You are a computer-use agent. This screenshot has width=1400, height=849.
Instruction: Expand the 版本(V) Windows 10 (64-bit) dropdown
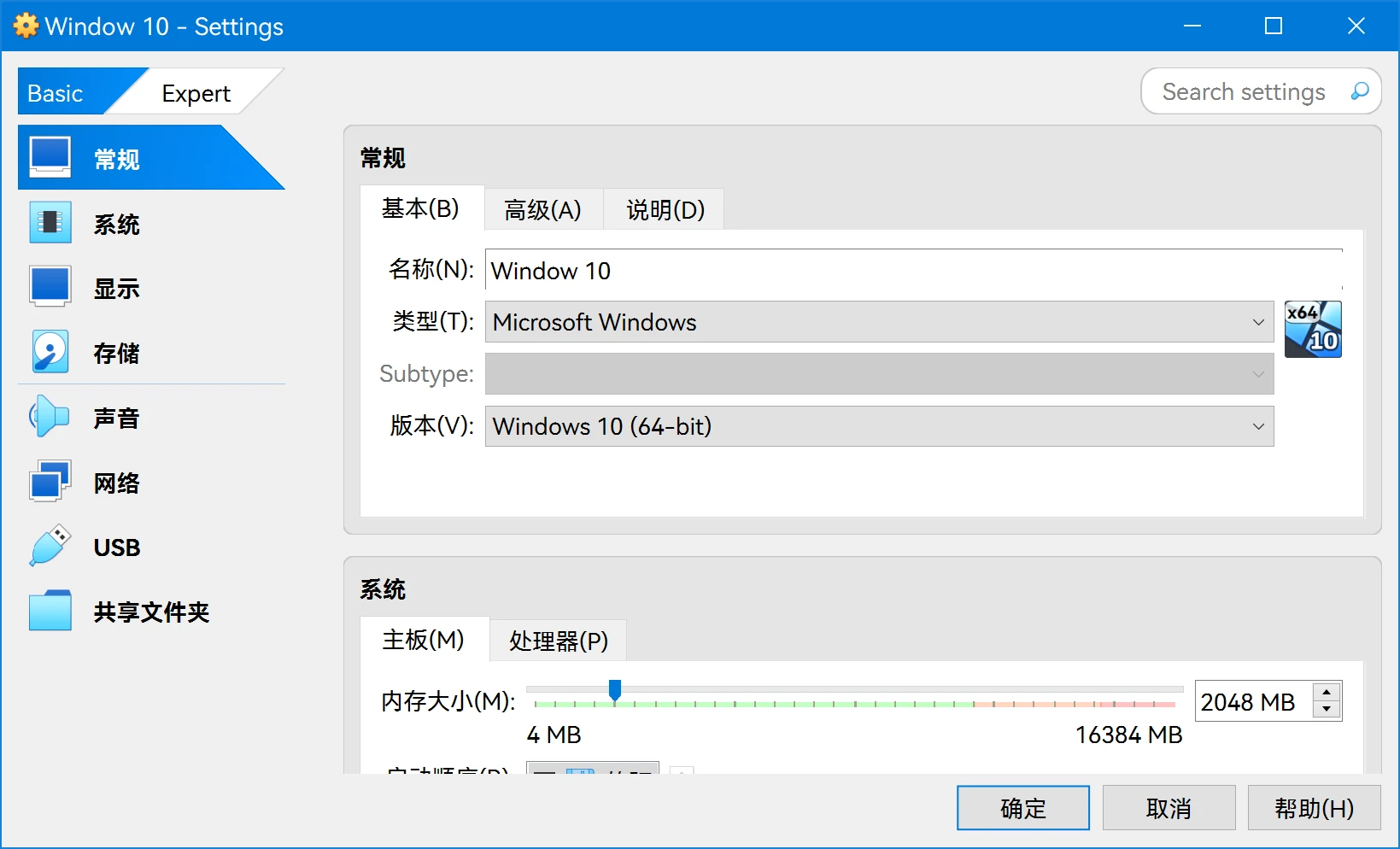pos(879,425)
